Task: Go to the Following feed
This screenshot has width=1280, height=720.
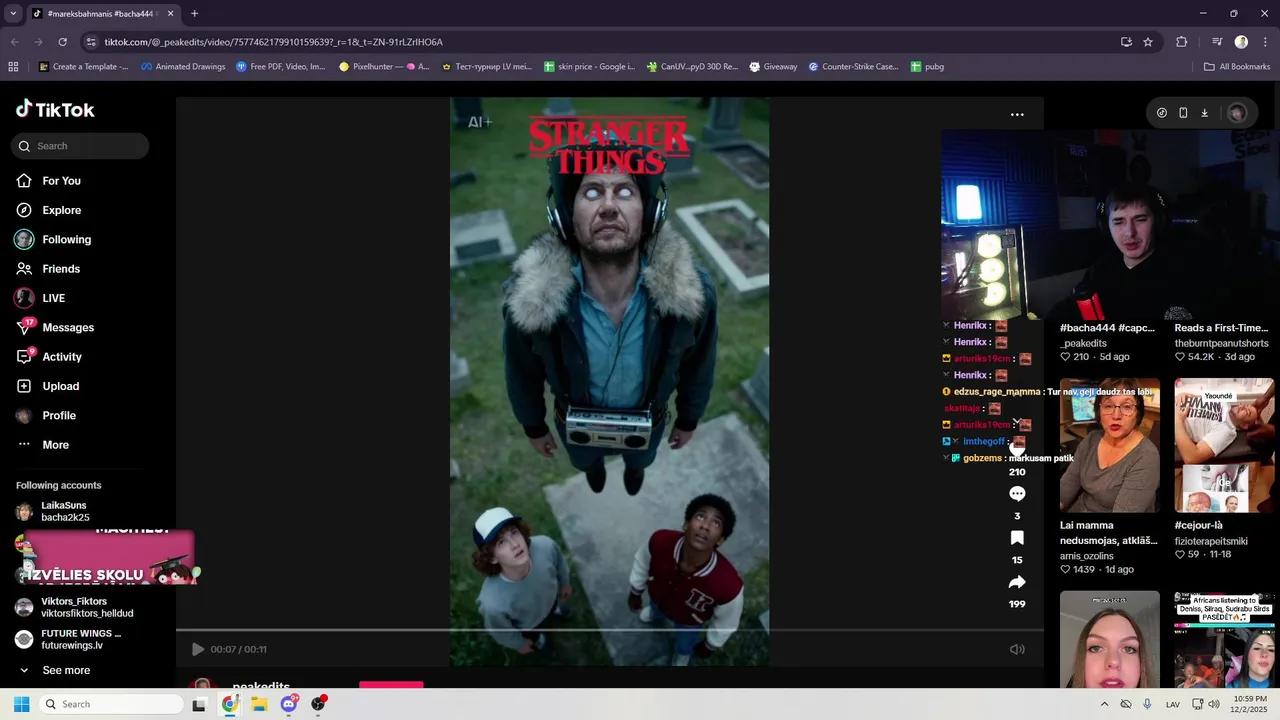Action: point(53,240)
